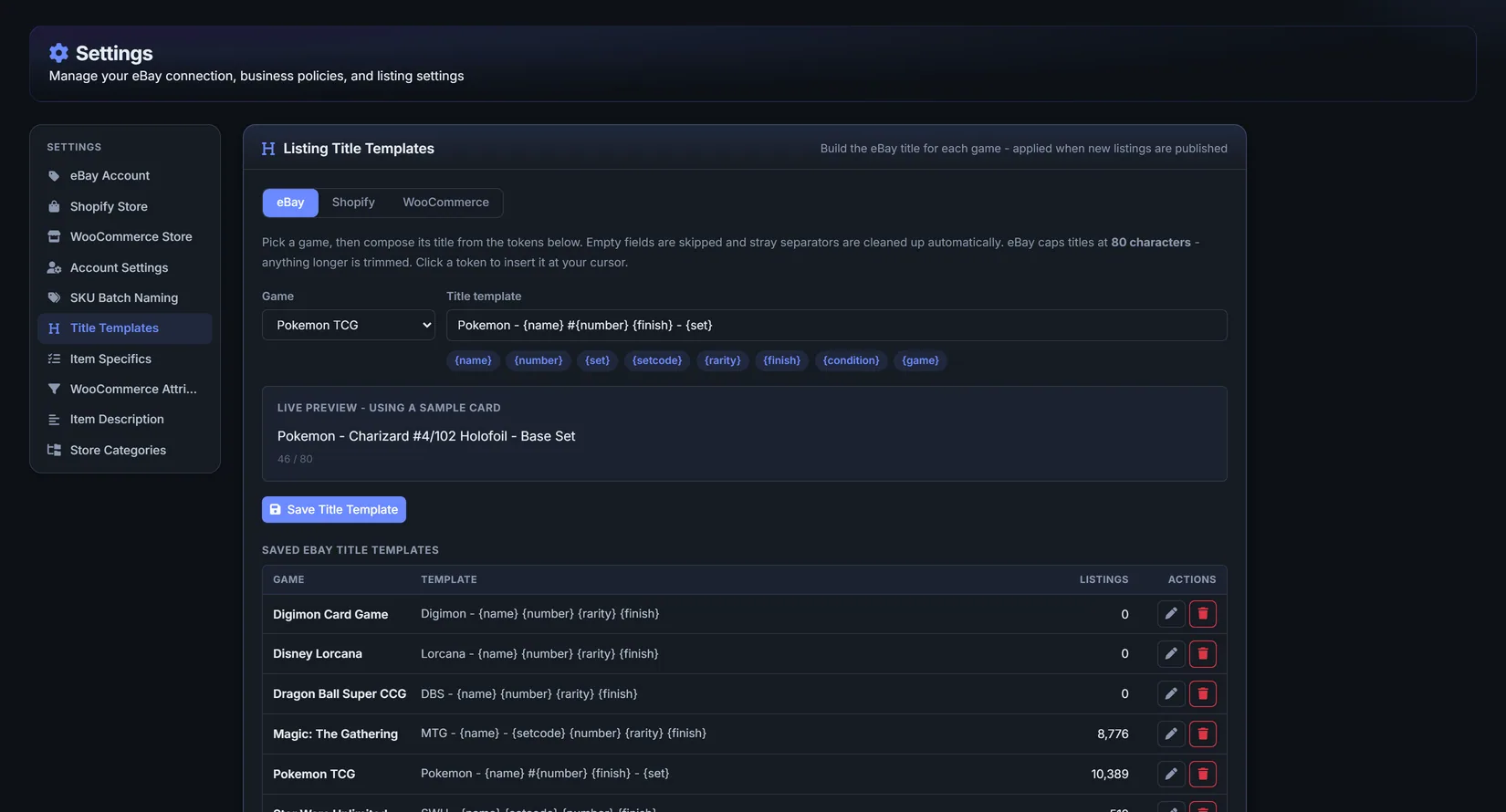The width and height of the screenshot is (1506, 812).
Task: Insert the {setcode} token
Action: click(x=657, y=361)
